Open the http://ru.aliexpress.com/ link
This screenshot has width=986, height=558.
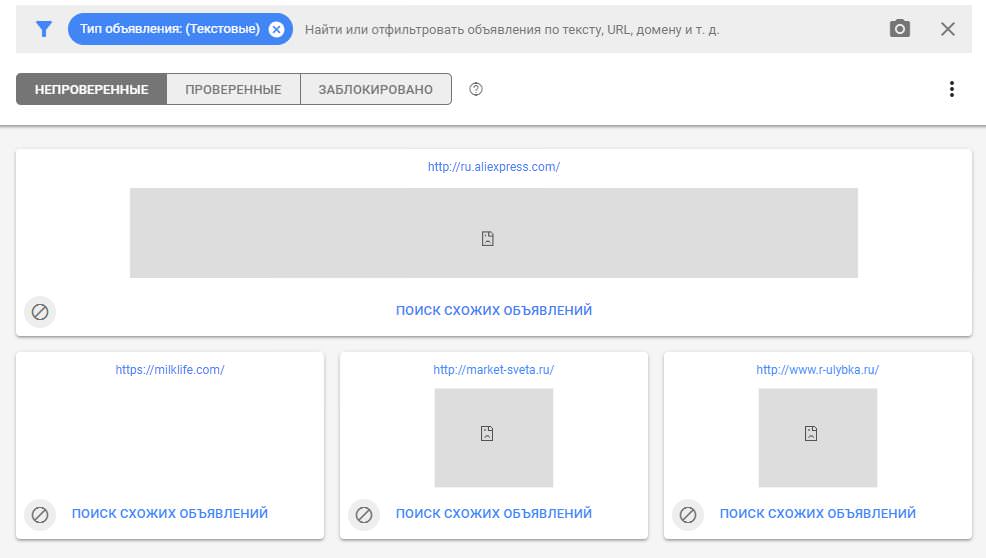point(493,167)
